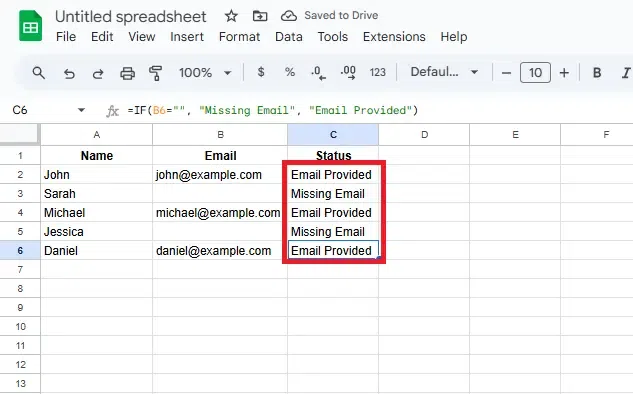This screenshot has height=394, width=633.
Task: Click the cloud Saved to Drive icon
Action: [289, 16]
